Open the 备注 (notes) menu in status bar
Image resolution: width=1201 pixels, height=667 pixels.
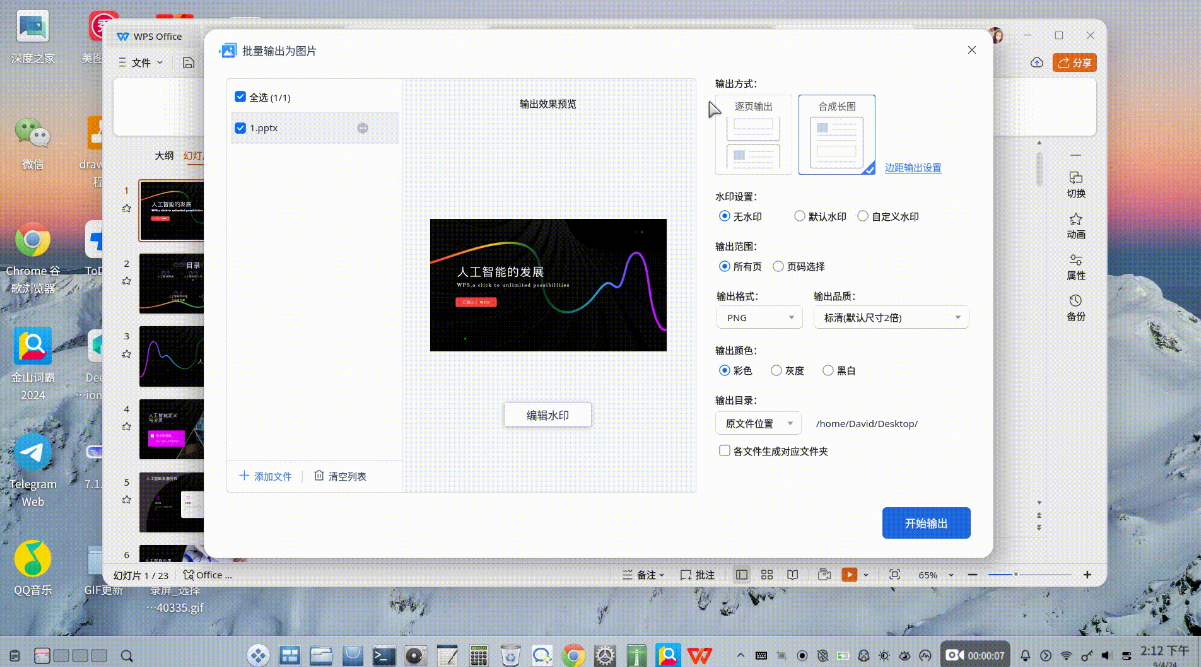644,574
